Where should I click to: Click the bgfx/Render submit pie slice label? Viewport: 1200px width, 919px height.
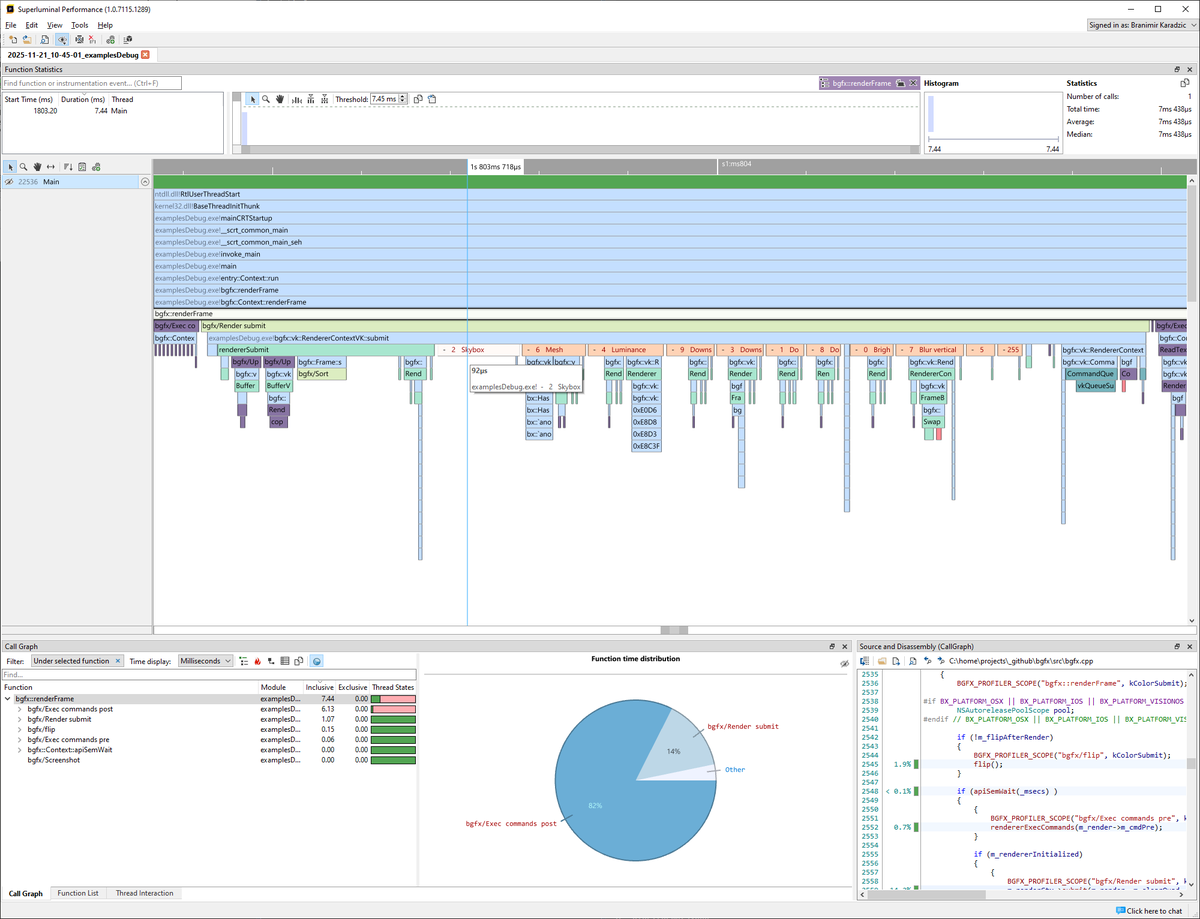pos(742,726)
